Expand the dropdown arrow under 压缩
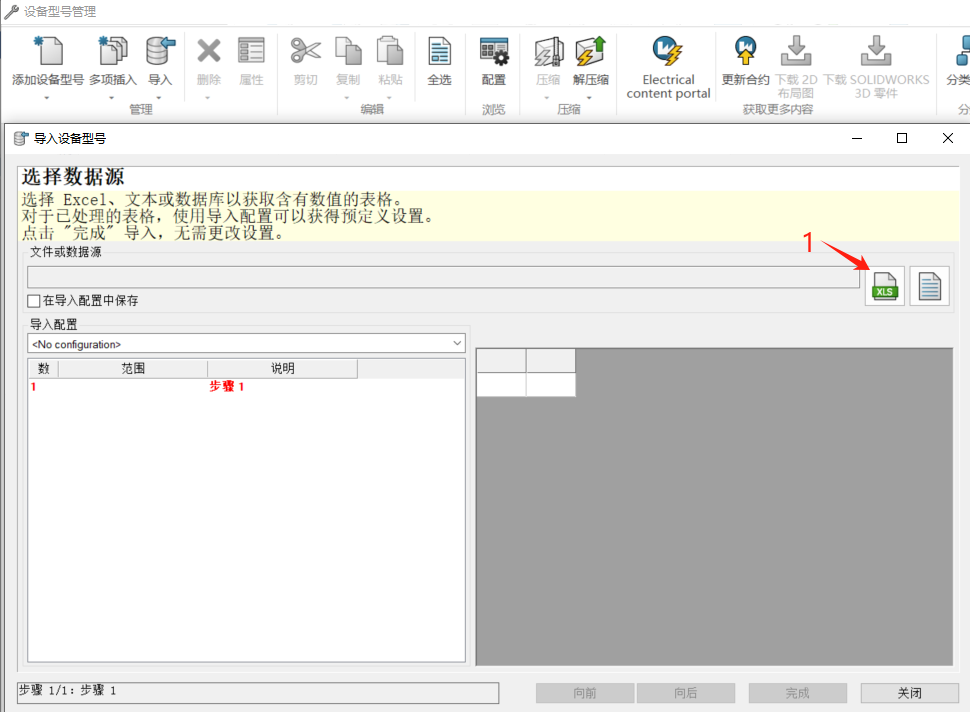This screenshot has width=970, height=712. click(x=548, y=97)
